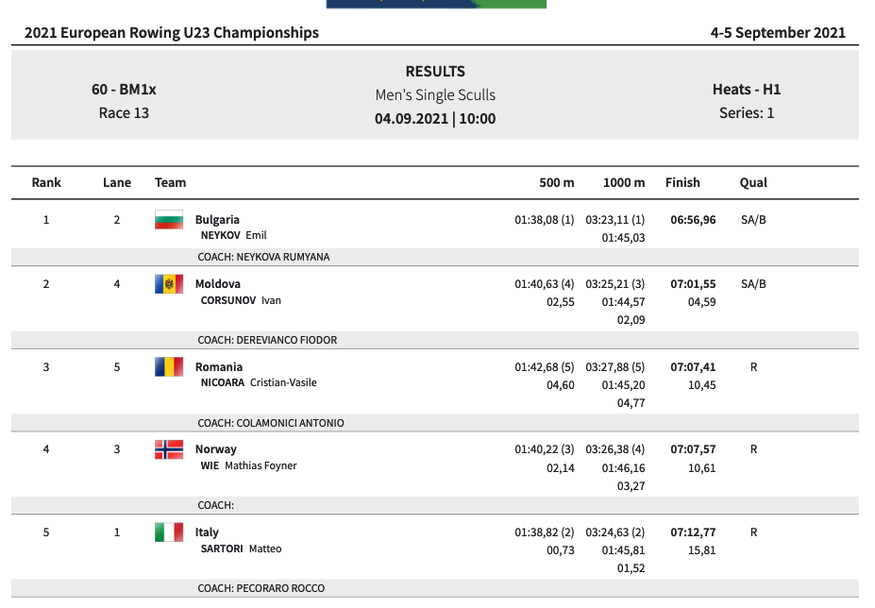The width and height of the screenshot is (875, 608).
Task: Click the Heats - H1 label
Action: [747, 89]
